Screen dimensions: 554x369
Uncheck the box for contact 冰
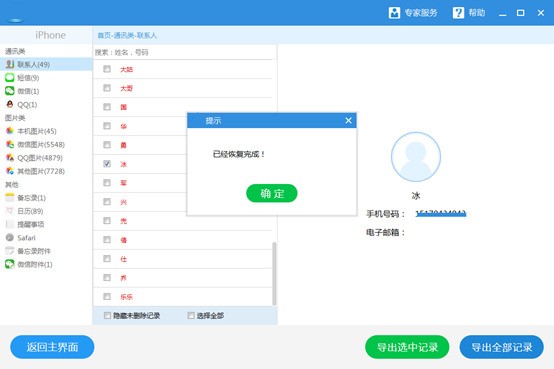click(107, 164)
